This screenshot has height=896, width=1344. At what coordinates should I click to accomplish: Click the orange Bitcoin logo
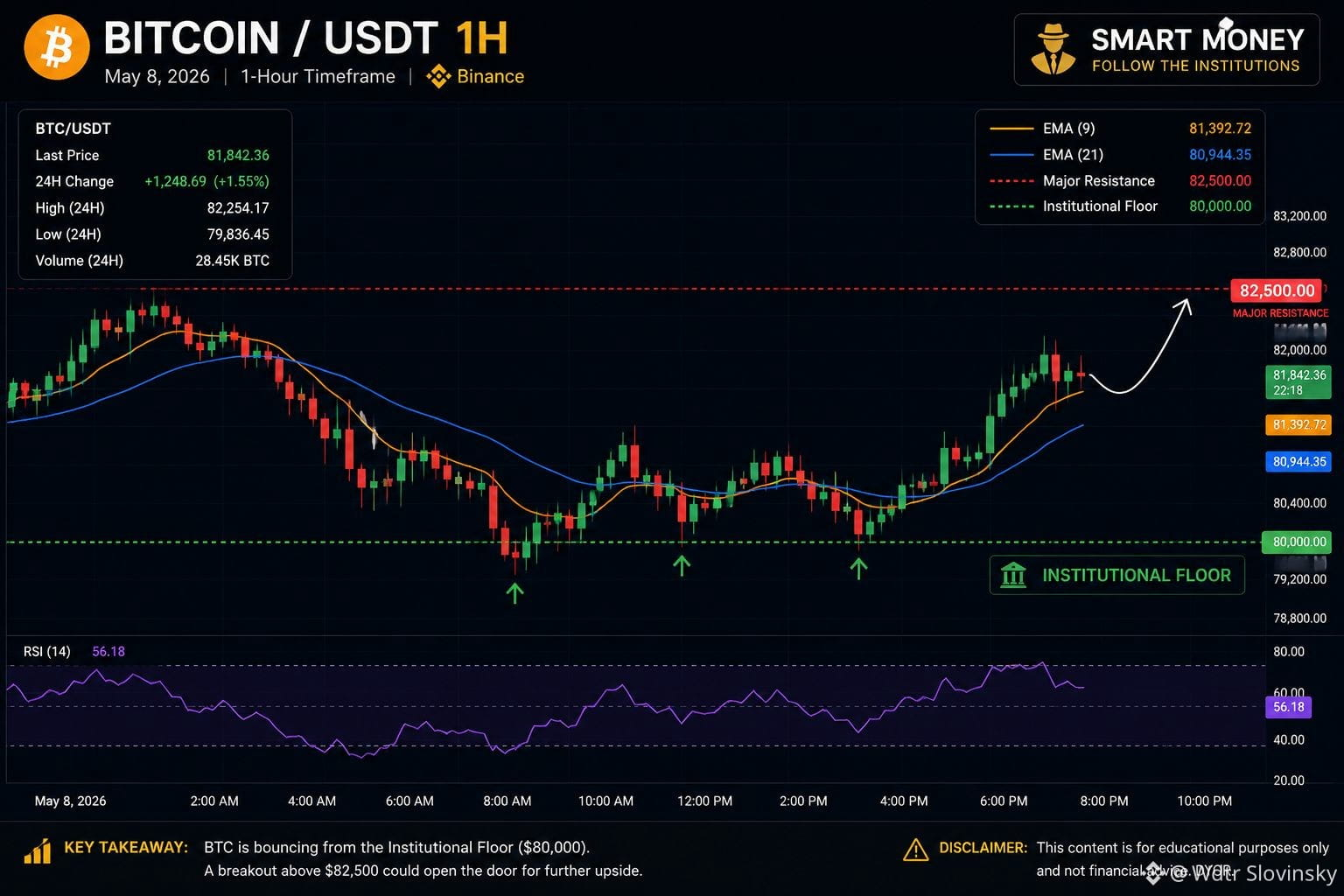point(57,45)
